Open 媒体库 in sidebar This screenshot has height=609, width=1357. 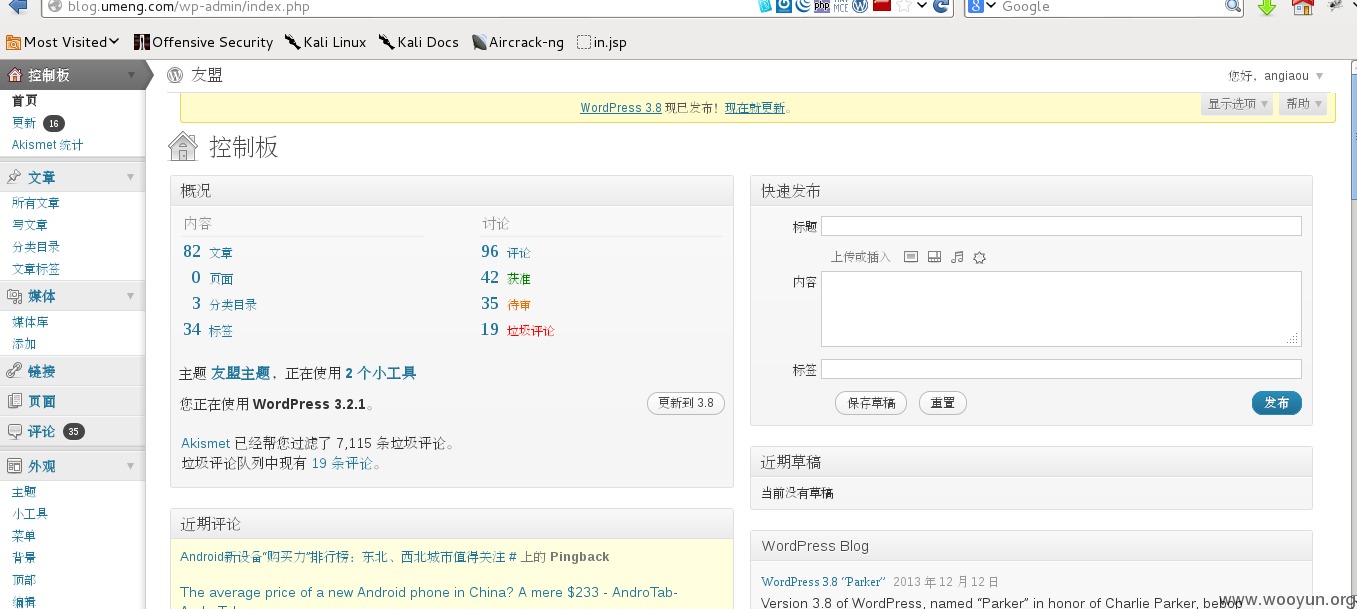tap(30, 322)
